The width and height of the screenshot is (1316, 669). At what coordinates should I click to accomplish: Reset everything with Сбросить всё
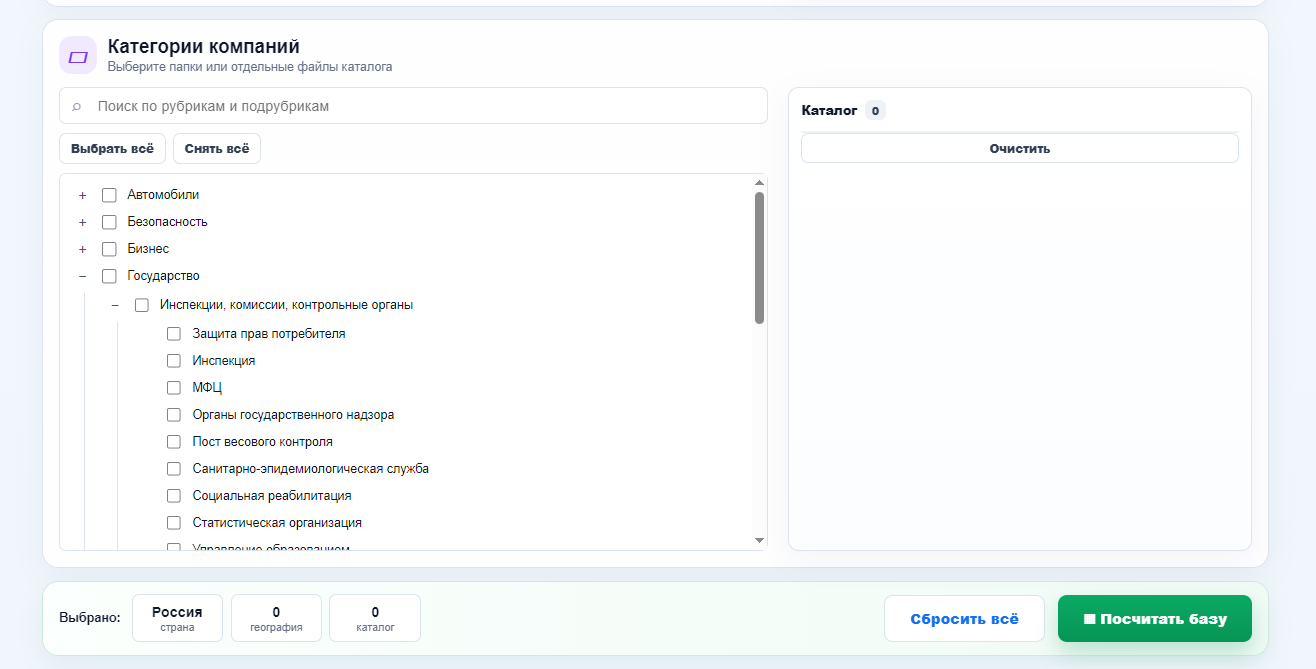(964, 619)
